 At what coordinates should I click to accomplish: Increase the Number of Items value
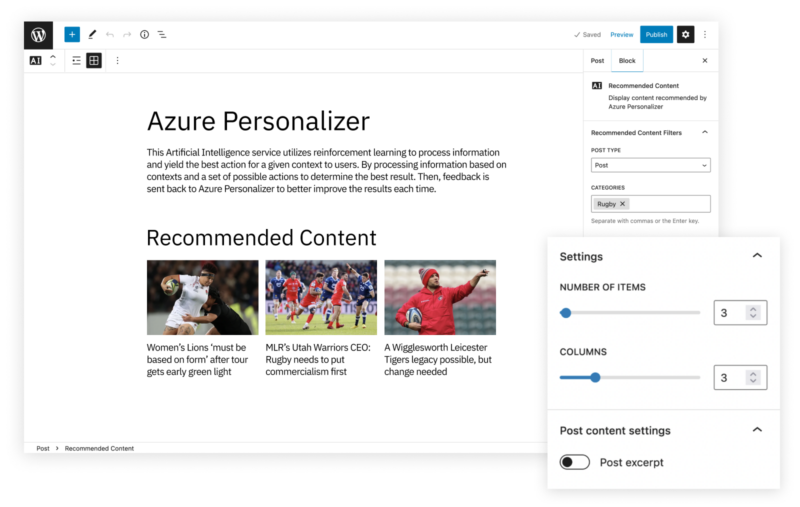753,309
